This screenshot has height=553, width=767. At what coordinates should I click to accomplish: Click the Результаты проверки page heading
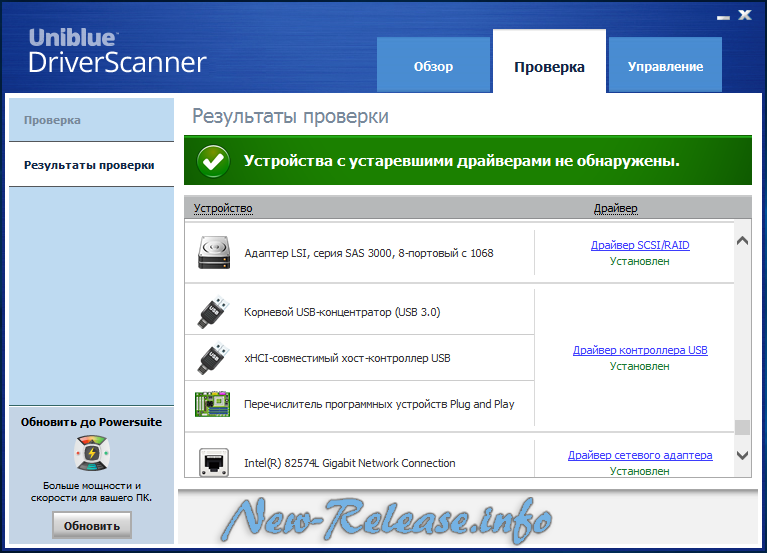[x=290, y=116]
